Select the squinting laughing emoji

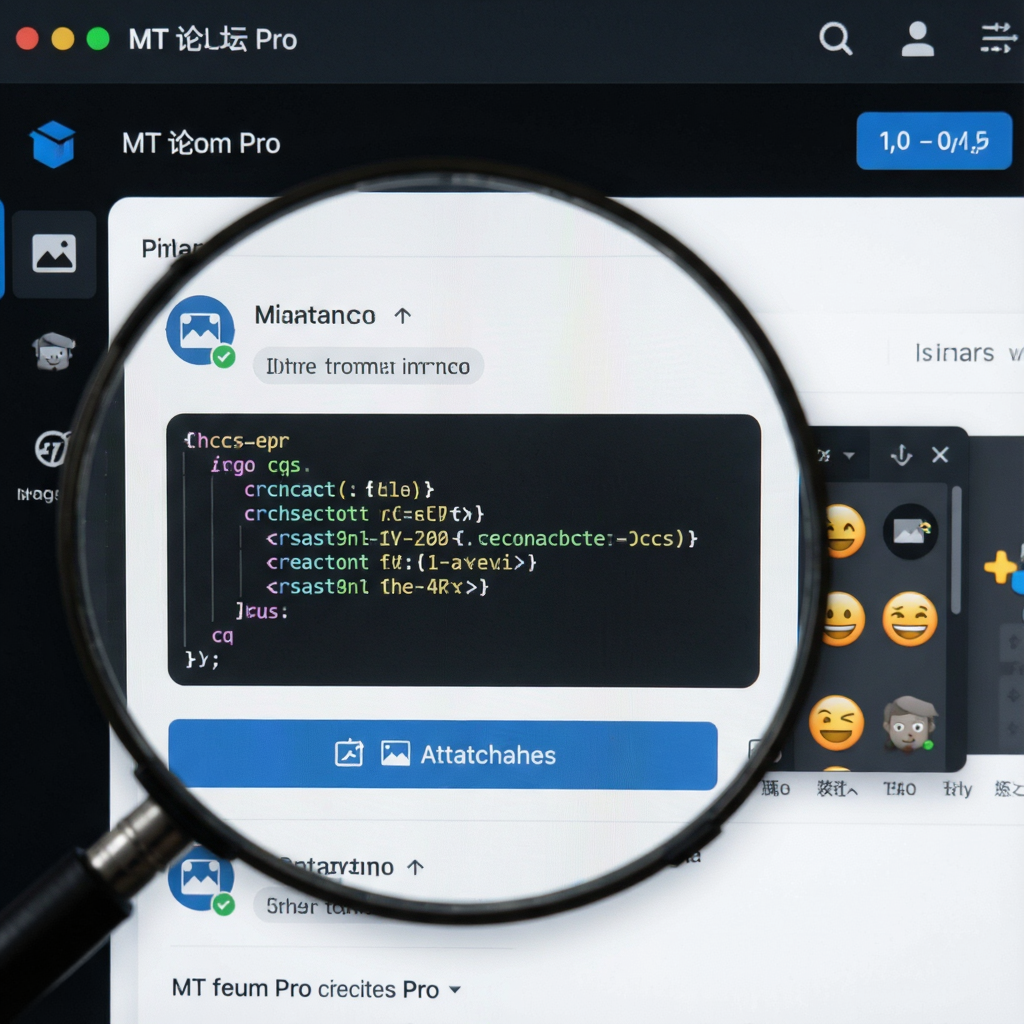(910, 619)
